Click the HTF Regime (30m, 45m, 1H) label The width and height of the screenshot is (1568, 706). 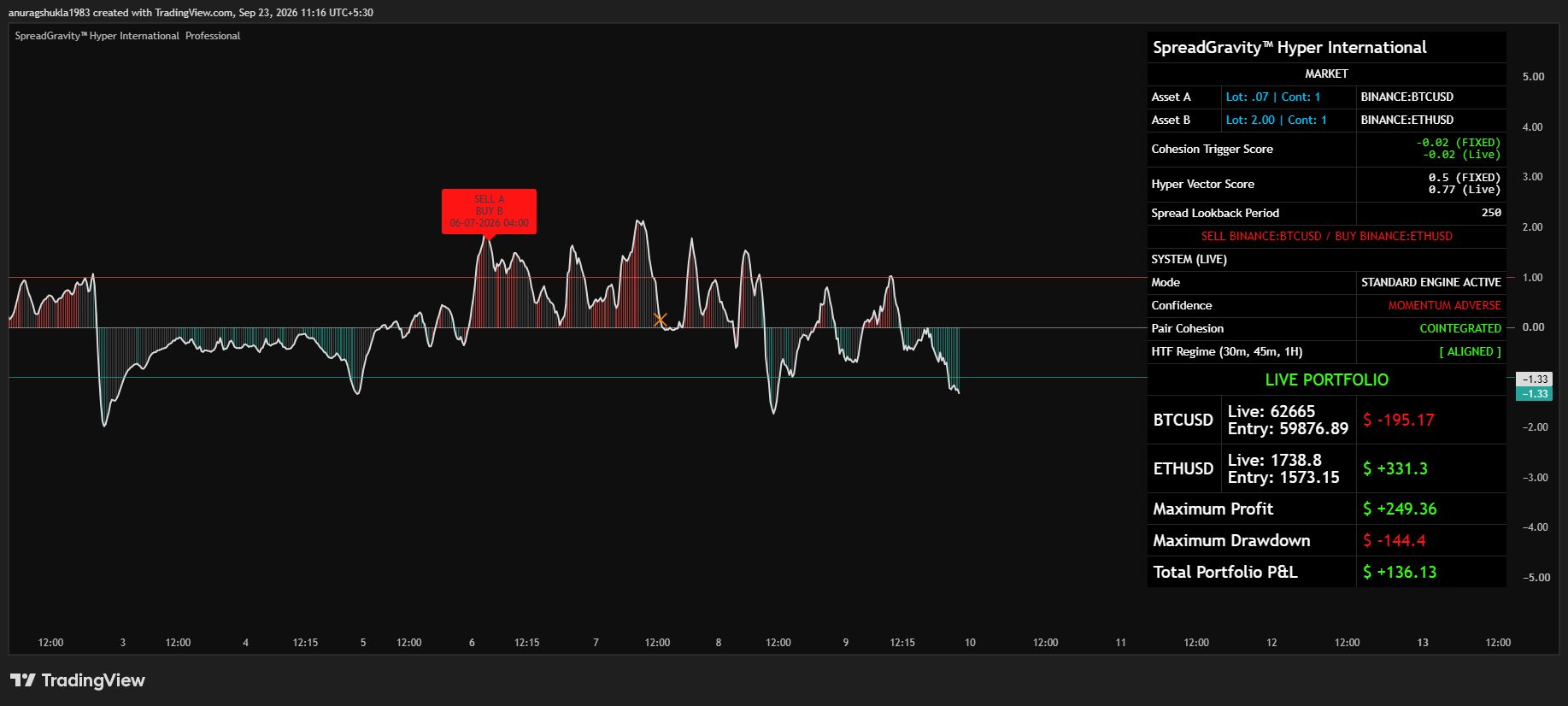[1226, 352]
